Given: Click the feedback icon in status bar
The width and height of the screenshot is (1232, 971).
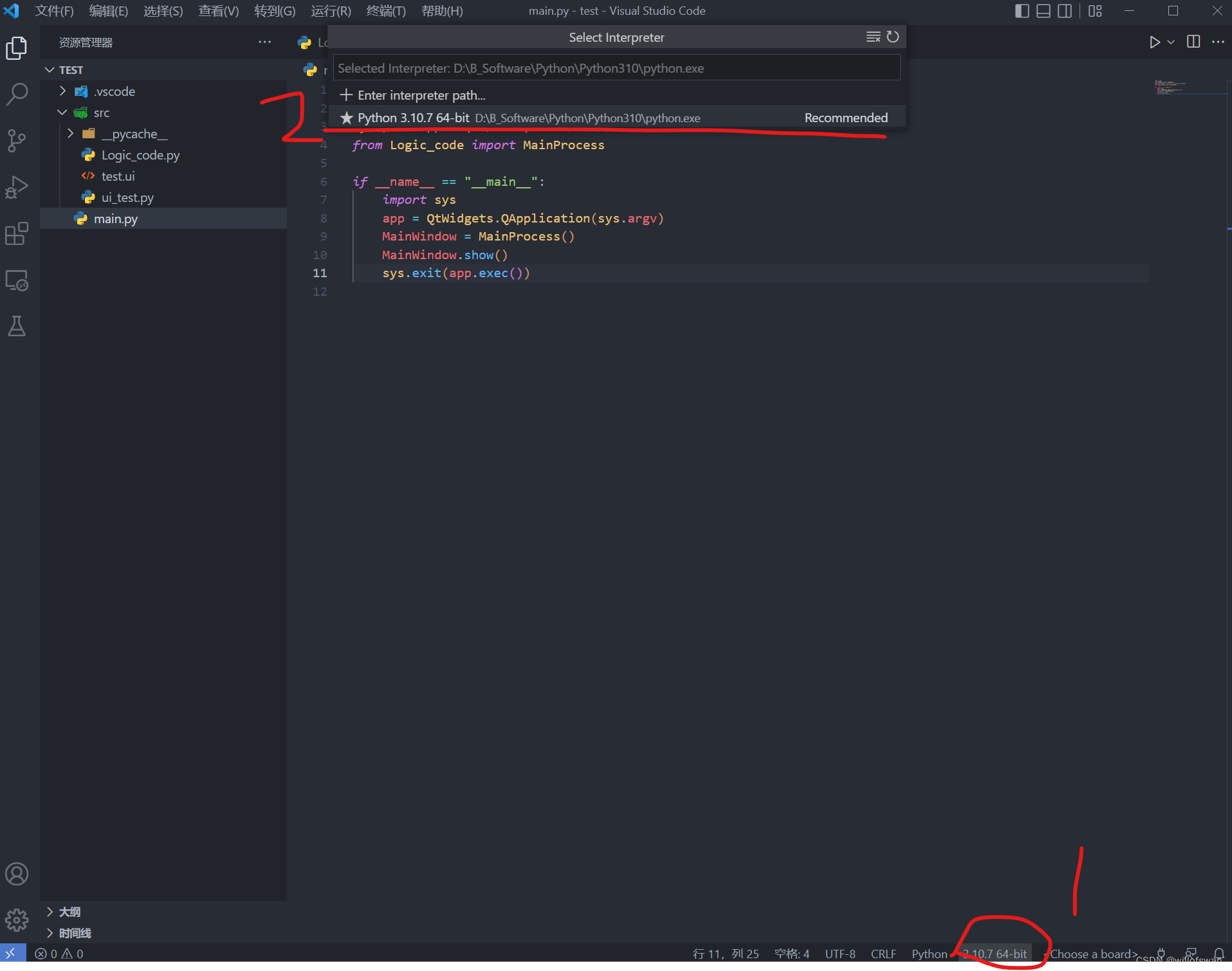Looking at the screenshot, I should [x=1191, y=953].
